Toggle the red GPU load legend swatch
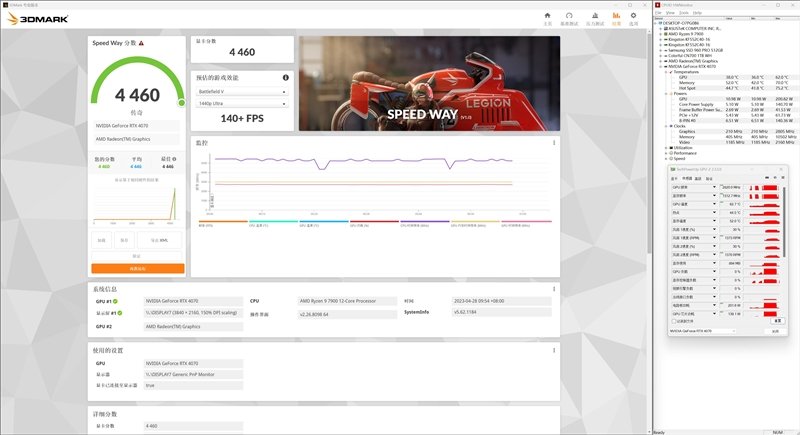The height and width of the screenshot is (435, 800). point(374,221)
